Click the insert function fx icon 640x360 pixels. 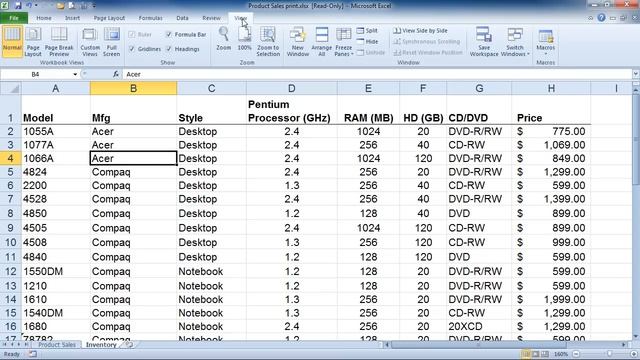(x=116, y=74)
